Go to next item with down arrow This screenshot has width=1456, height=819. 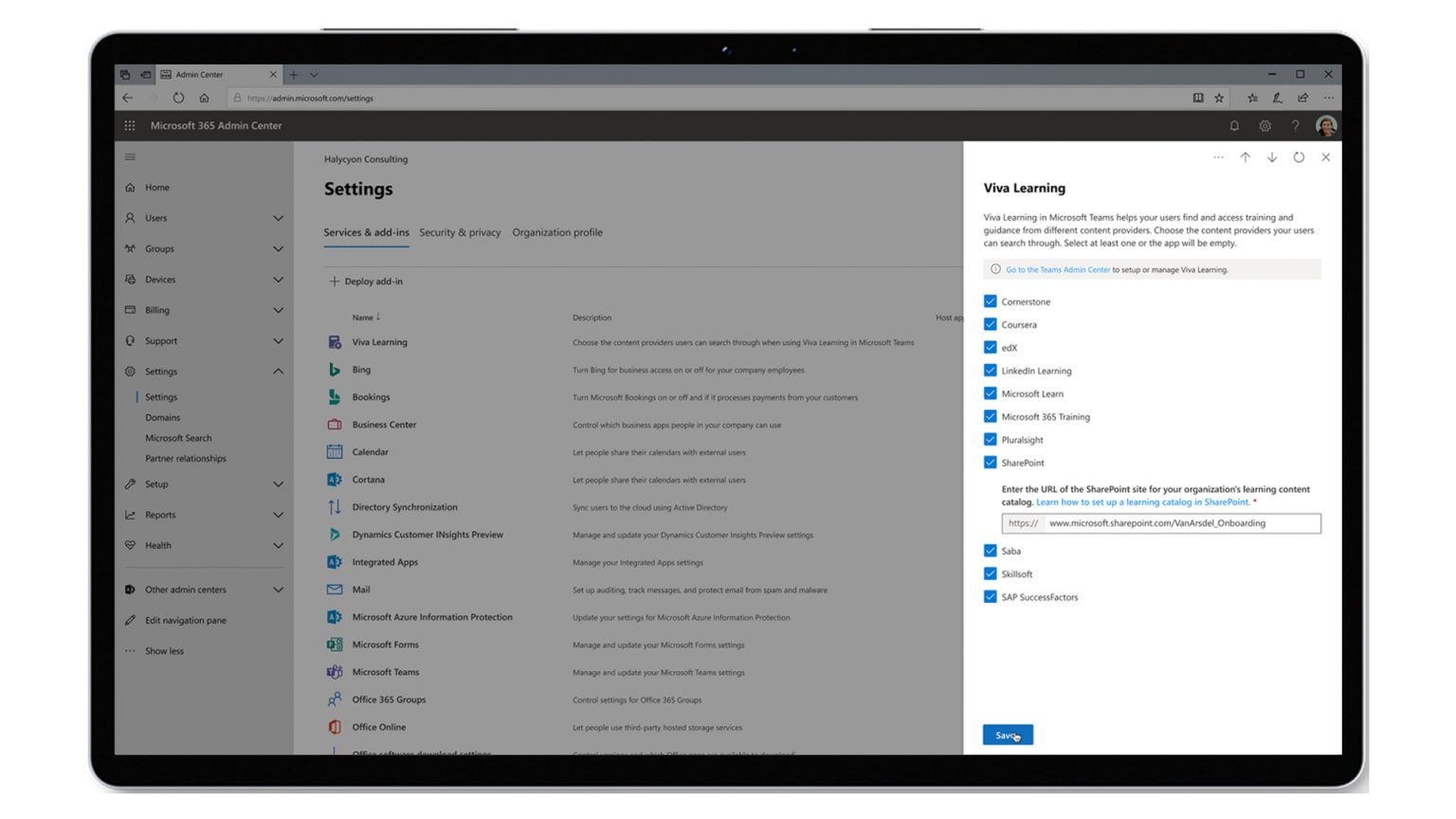pyautogui.click(x=1272, y=157)
